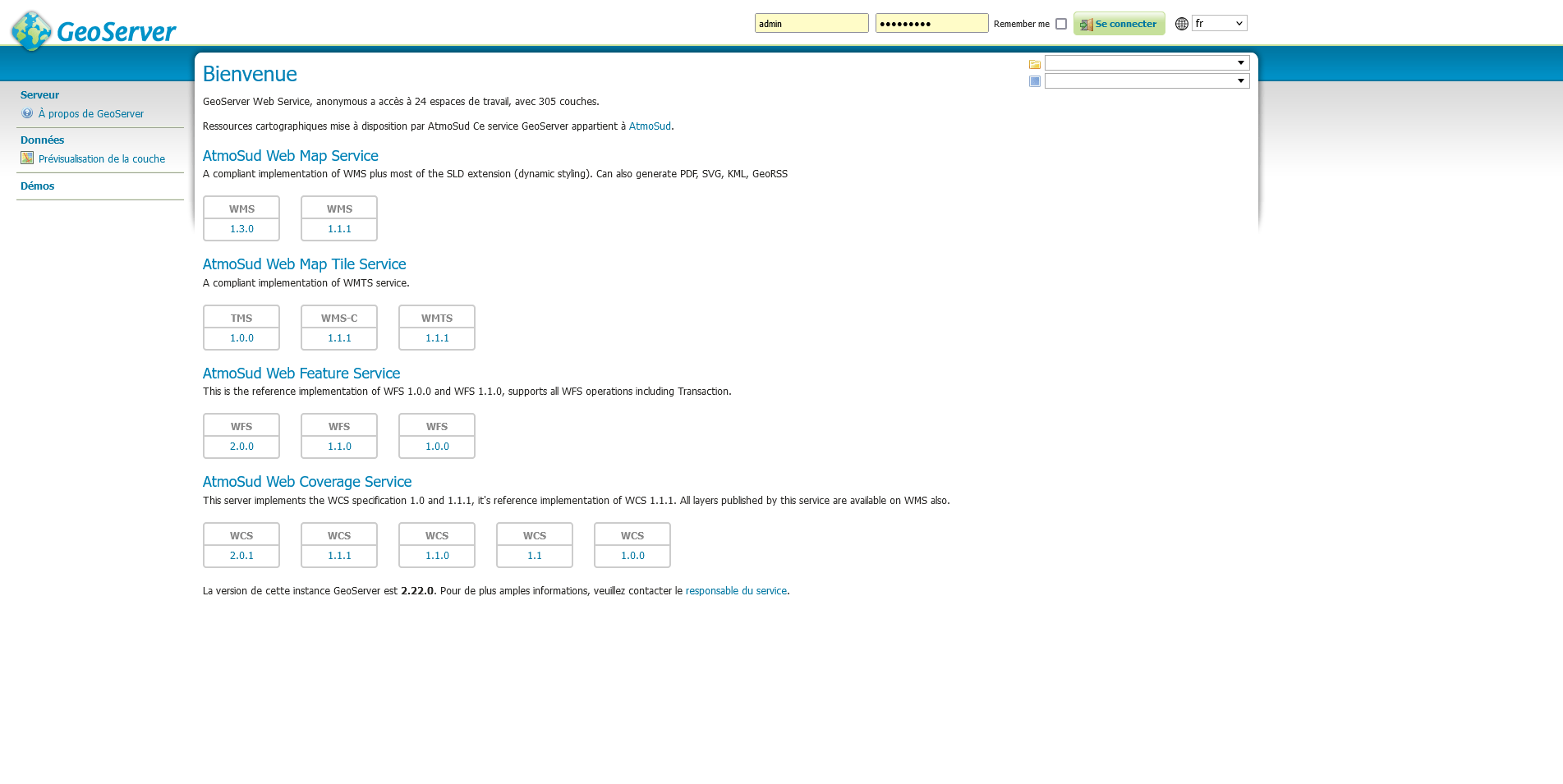
Task: Click the Se connecter button
Action: [x=1119, y=24]
